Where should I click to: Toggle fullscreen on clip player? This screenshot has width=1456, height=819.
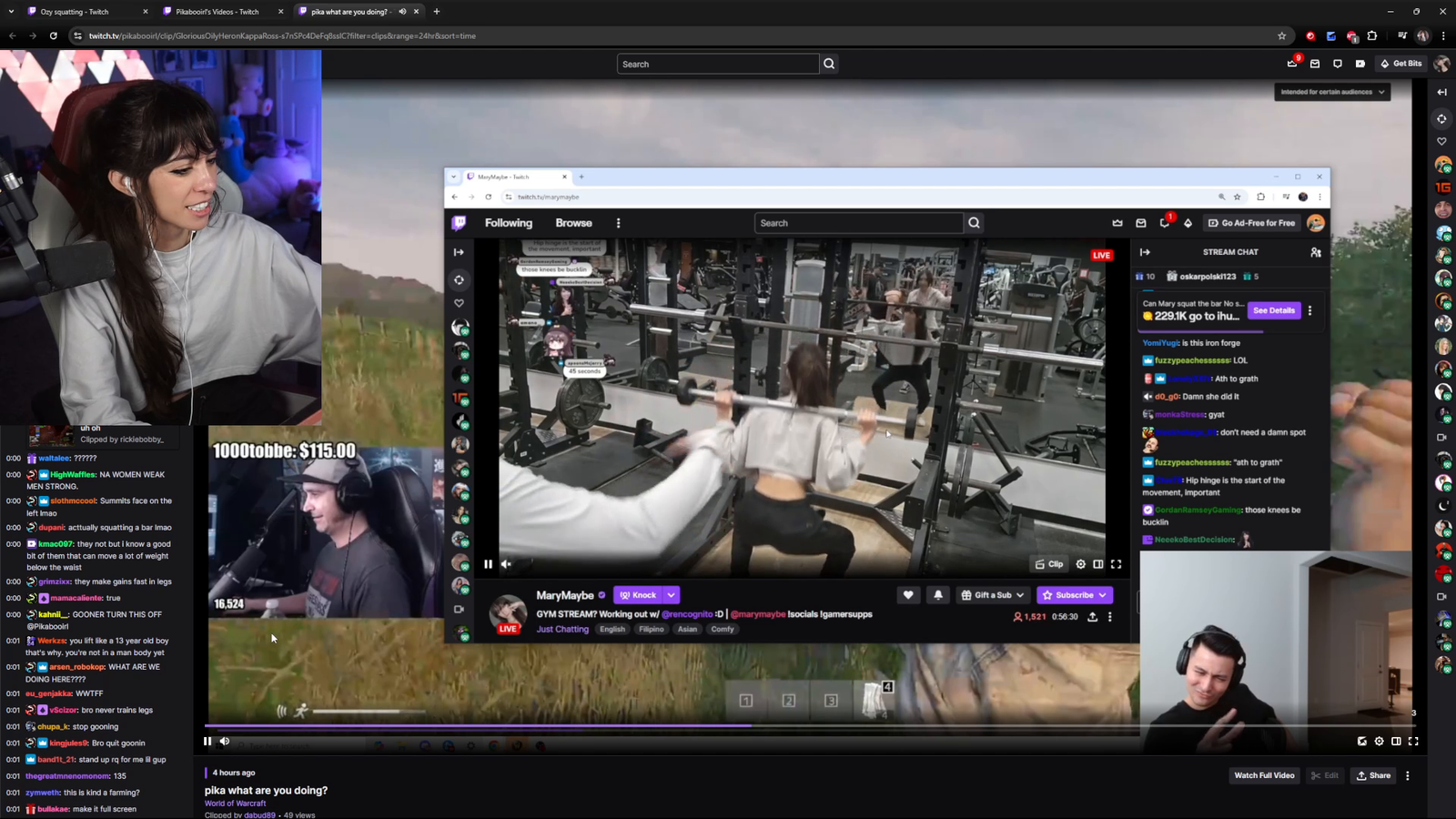click(1414, 741)
